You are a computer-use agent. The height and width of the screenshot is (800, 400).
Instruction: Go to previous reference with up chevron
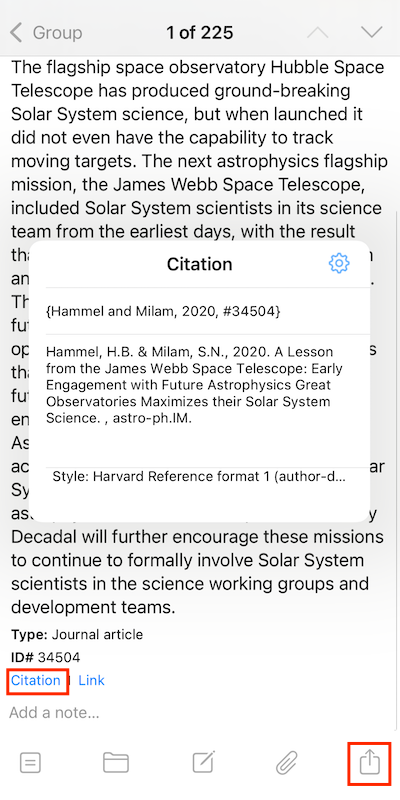(318, 32)
